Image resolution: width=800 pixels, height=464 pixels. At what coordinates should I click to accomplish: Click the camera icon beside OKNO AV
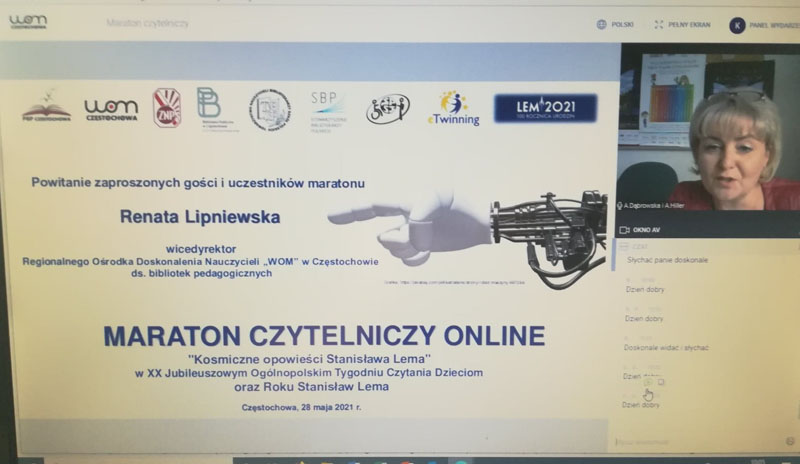click(624, 229)
